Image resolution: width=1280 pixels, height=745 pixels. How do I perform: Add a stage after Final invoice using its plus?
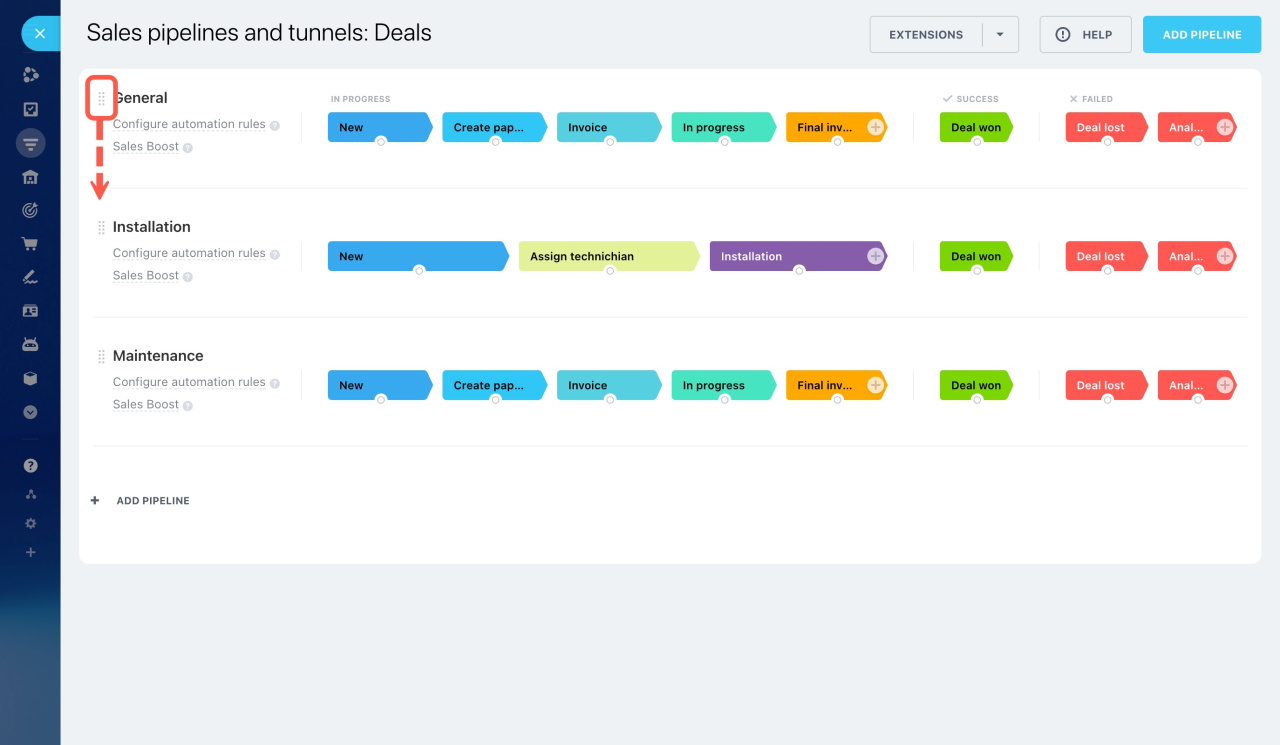click(877, 127)
